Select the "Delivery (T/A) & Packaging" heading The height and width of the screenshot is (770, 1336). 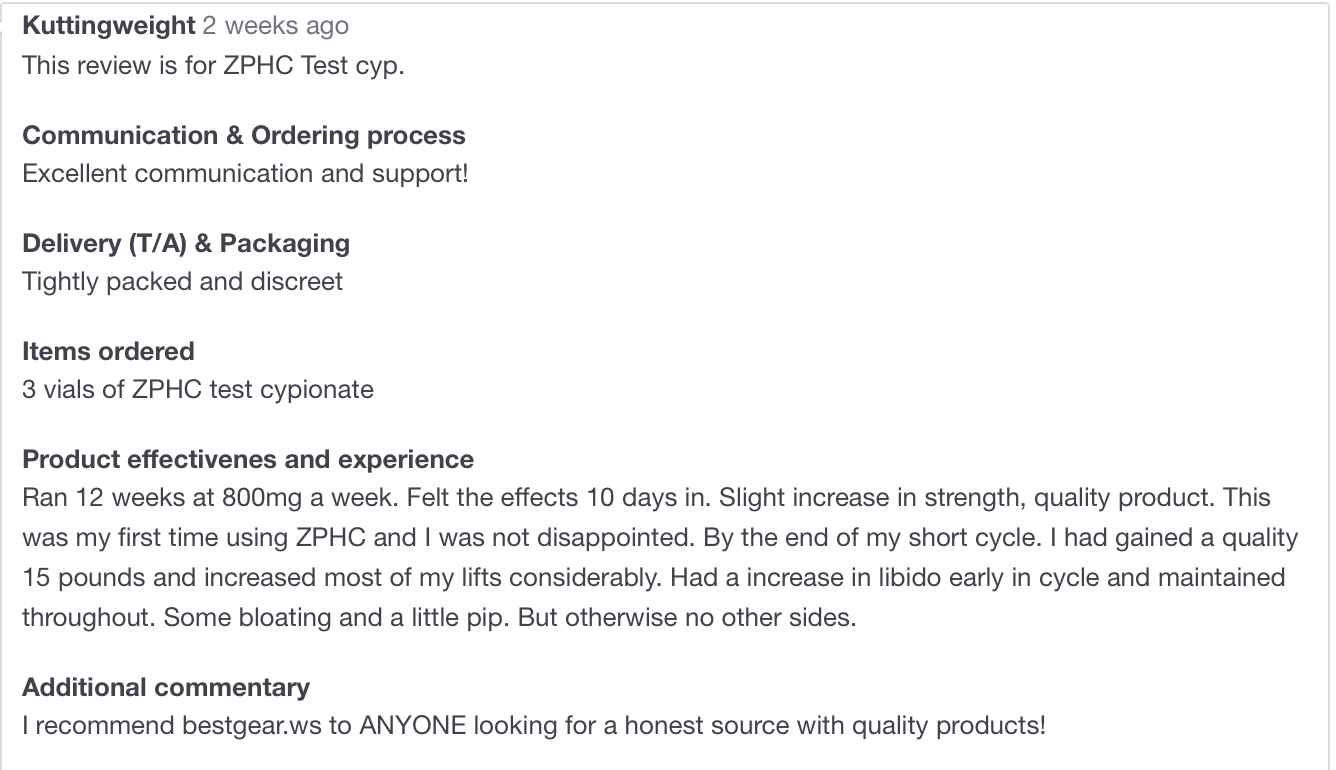point(186,243)
